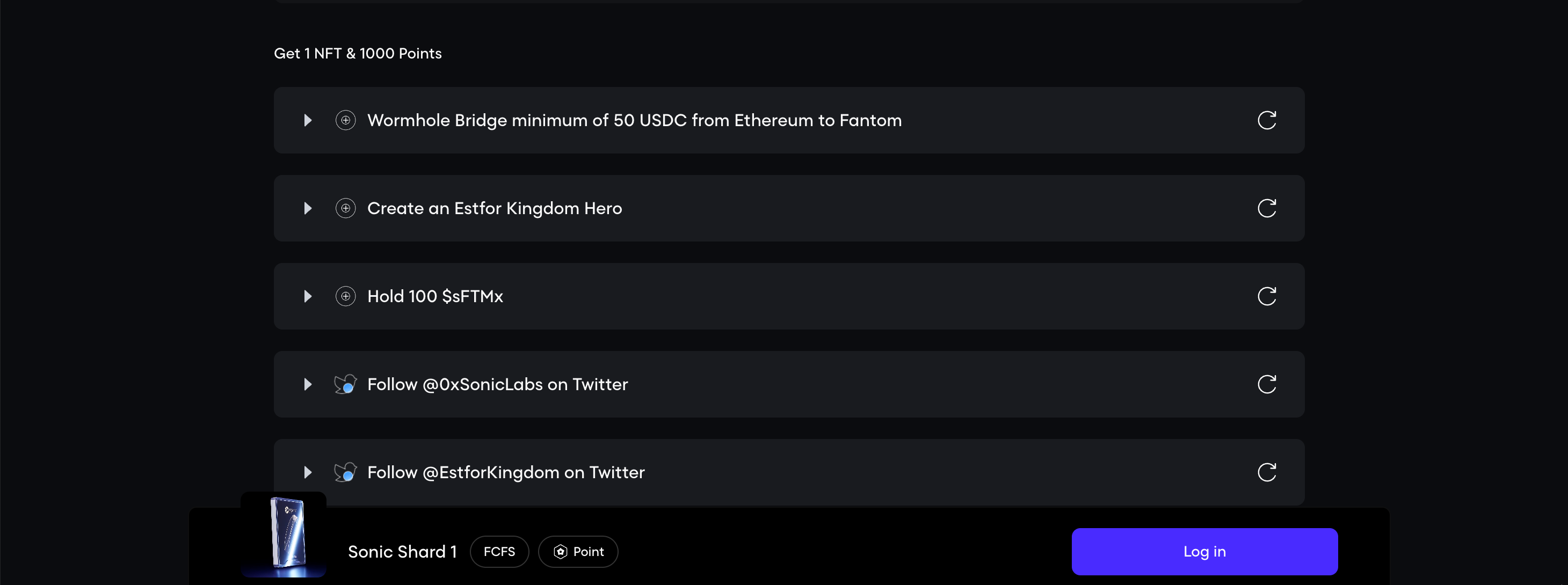The width and height of the screenshot is (1568, 585).
Task: Expand the Create an Estfor Kingdom Hero arrow
Action: pos(307,208)
